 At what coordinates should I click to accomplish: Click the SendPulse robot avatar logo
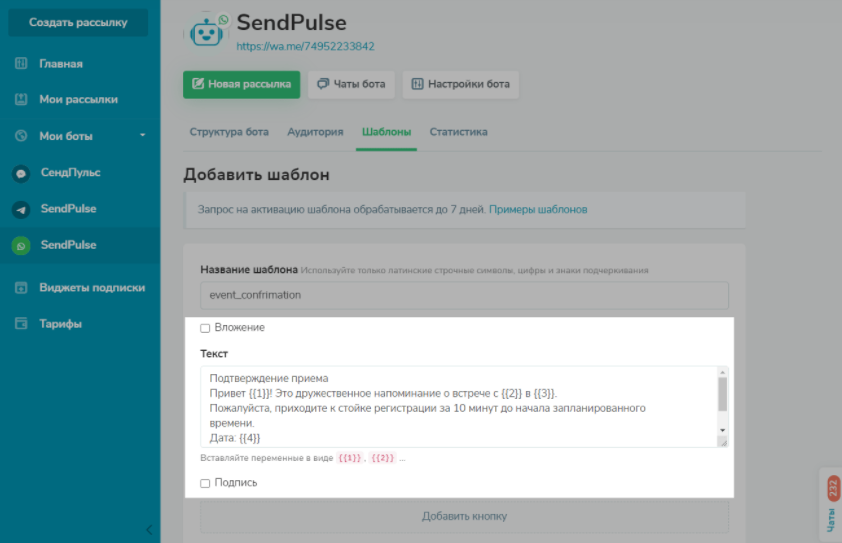[x=206, y=30]
